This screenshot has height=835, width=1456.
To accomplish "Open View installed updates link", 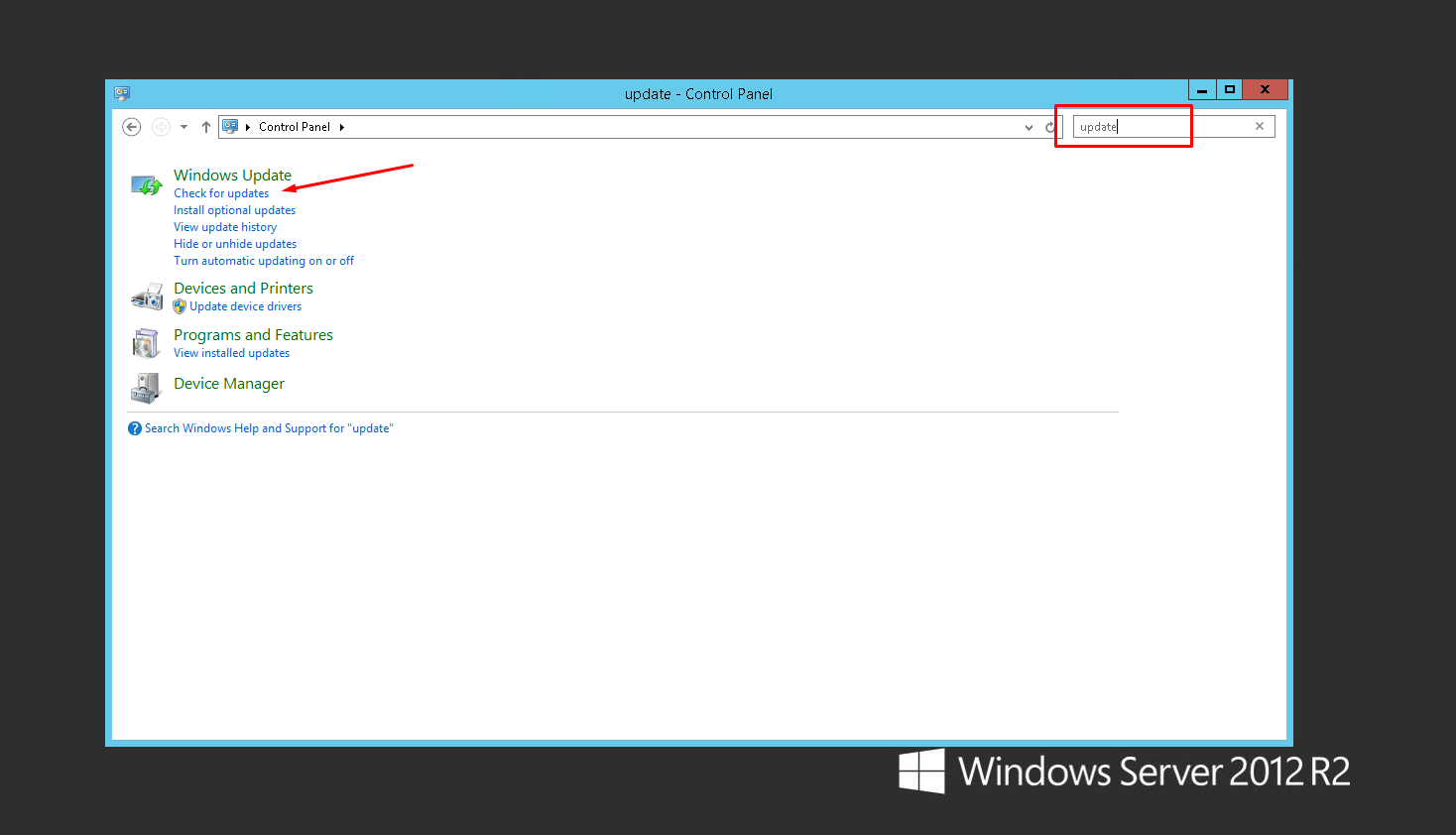I will 231,353.
